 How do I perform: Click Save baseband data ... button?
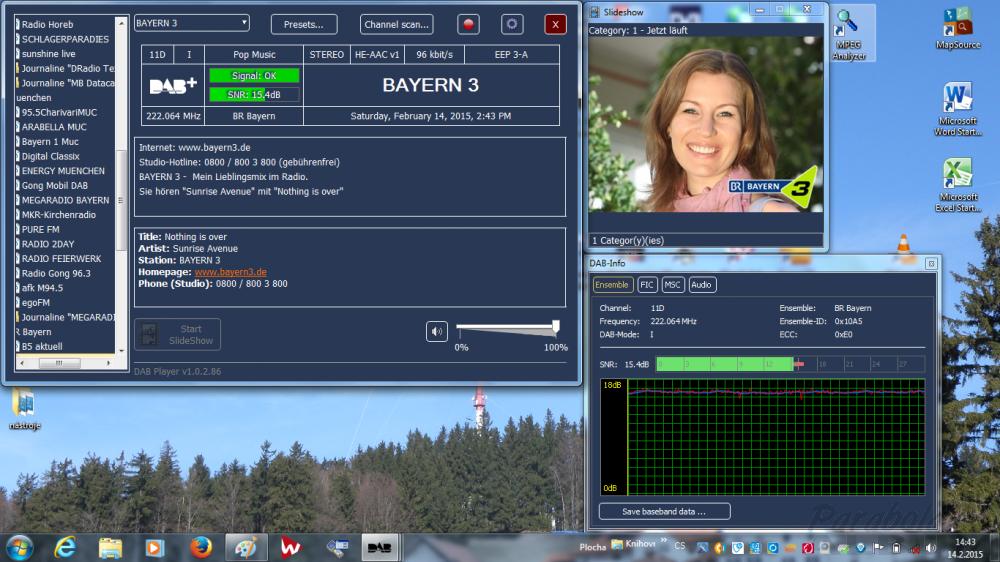[664, 512]
